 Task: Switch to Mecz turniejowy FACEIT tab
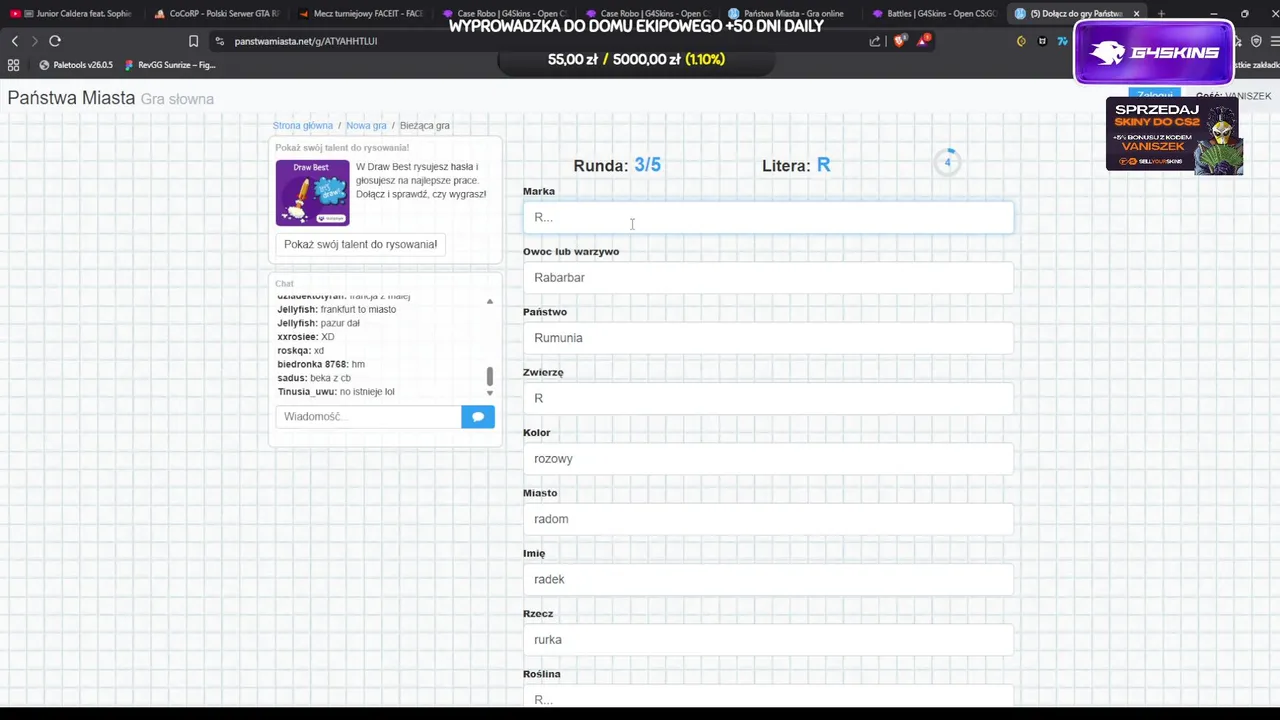pyautogui.click(x=360, y=14)
